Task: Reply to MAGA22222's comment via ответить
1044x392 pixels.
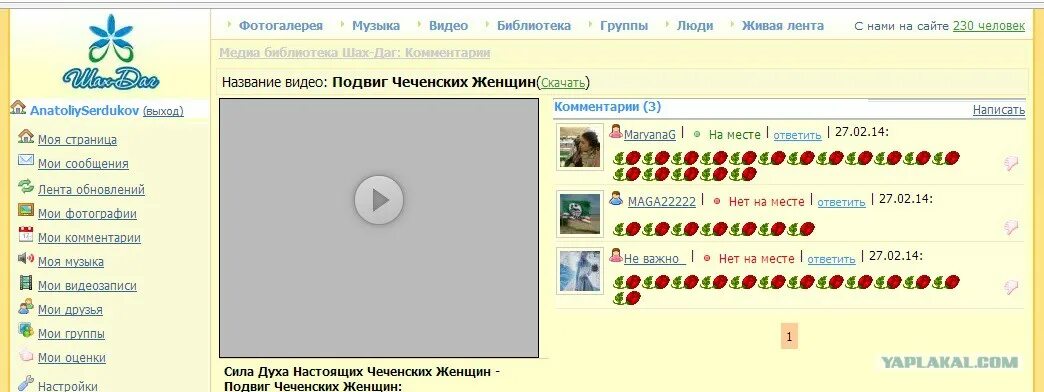Action: (842, 202)
